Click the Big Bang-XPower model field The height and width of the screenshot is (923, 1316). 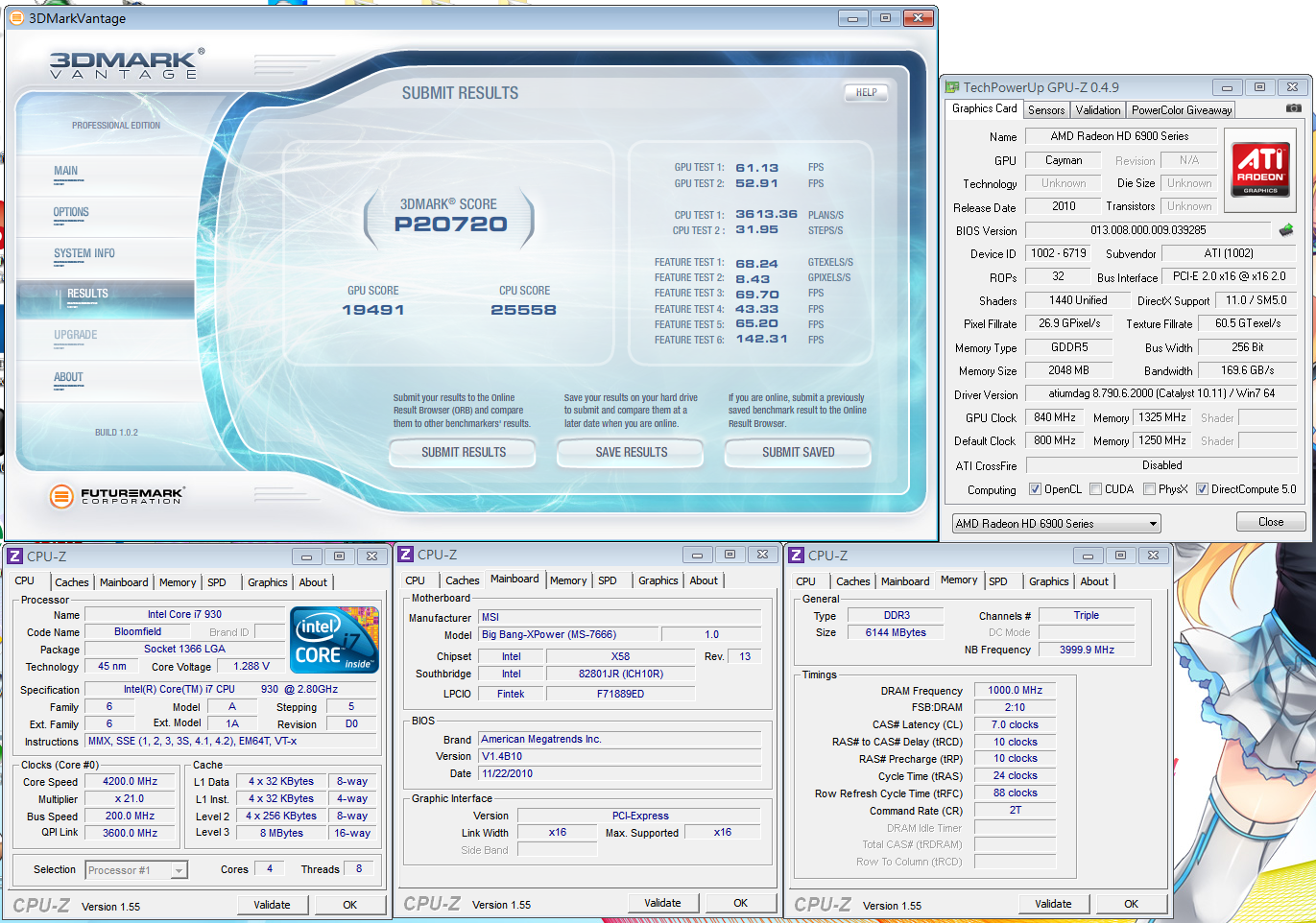[x=568, y=634]
